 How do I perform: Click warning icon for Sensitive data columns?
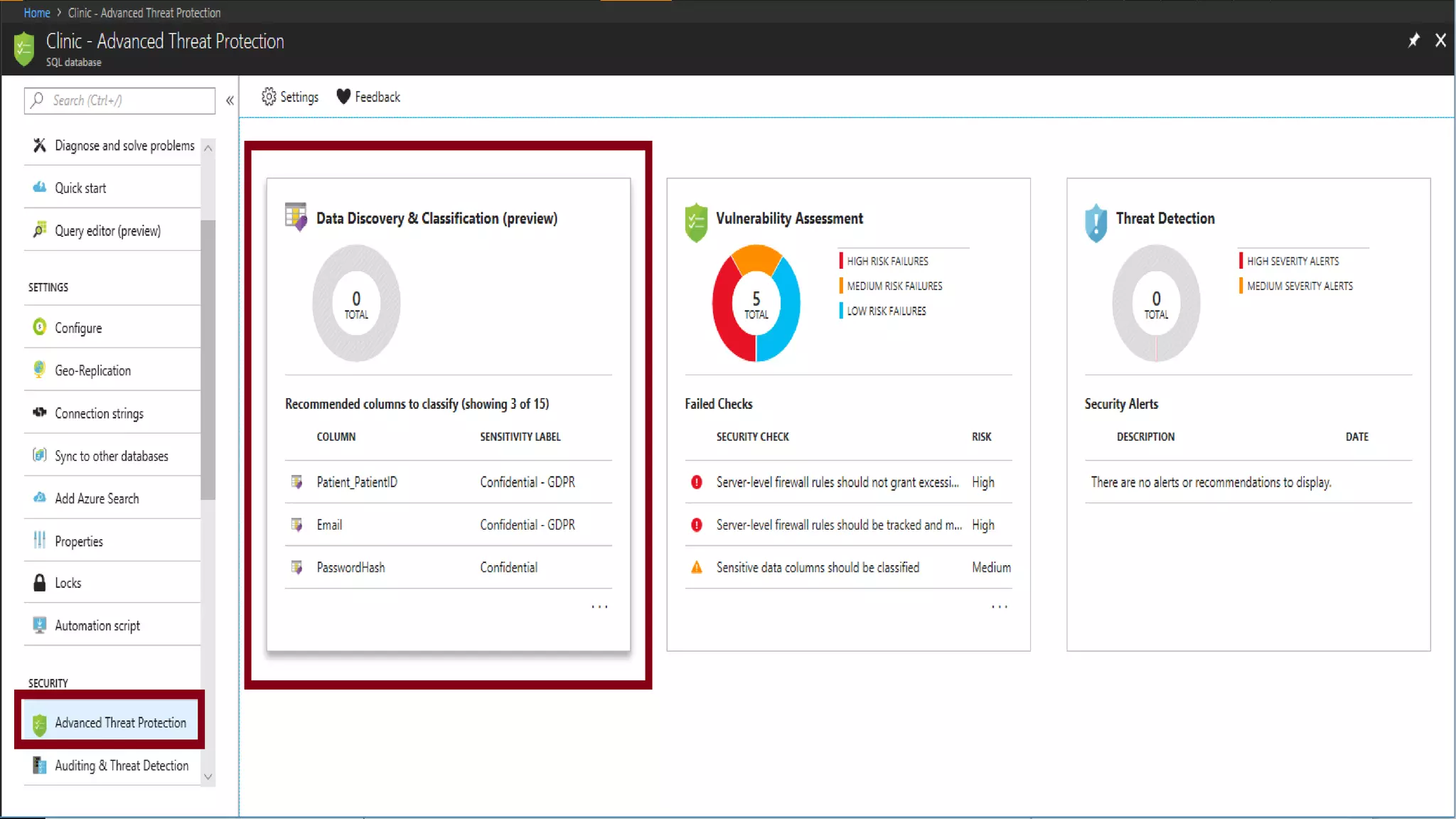pyautogui.click(x=697, y=567)
